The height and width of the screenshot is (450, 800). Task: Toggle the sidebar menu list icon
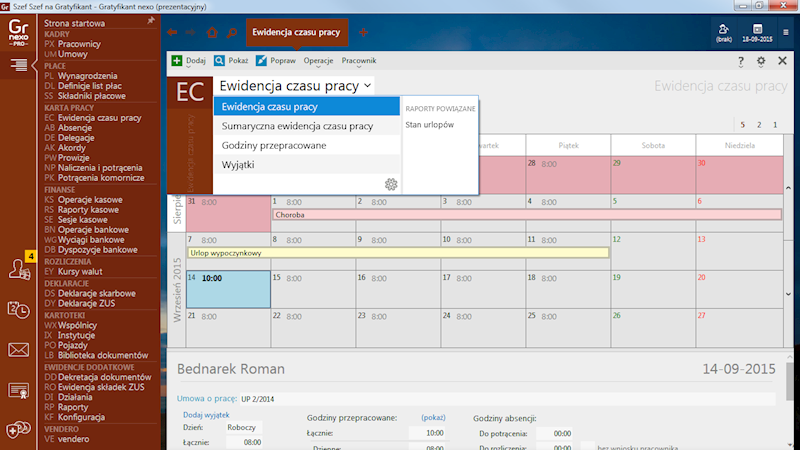click(18, 65)
